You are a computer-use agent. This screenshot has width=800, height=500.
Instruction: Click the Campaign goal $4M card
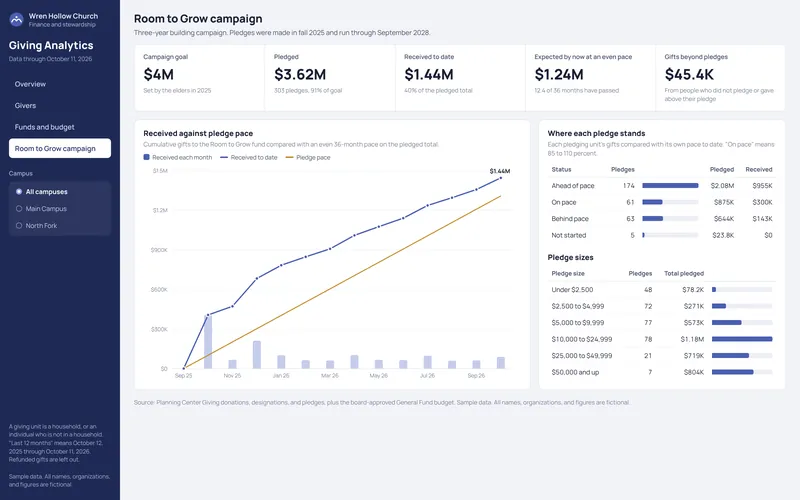[199, 78]
